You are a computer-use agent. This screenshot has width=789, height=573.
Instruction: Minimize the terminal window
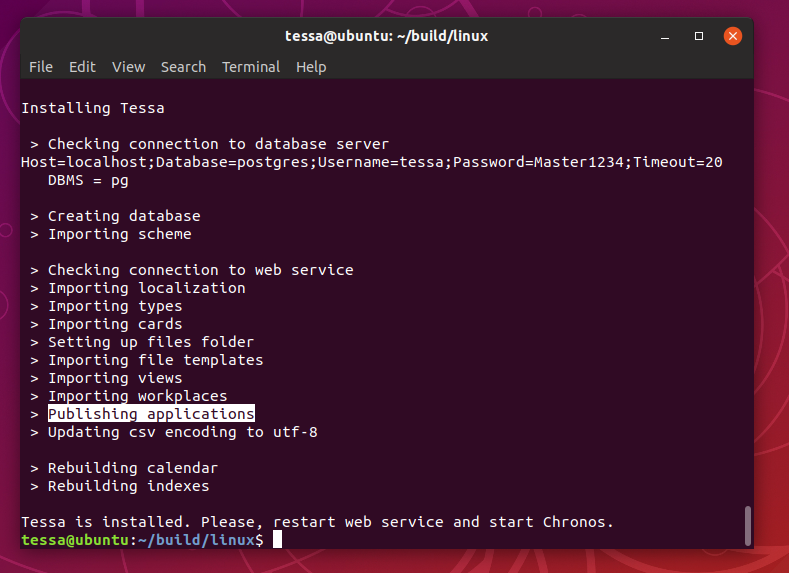(665, 36)
